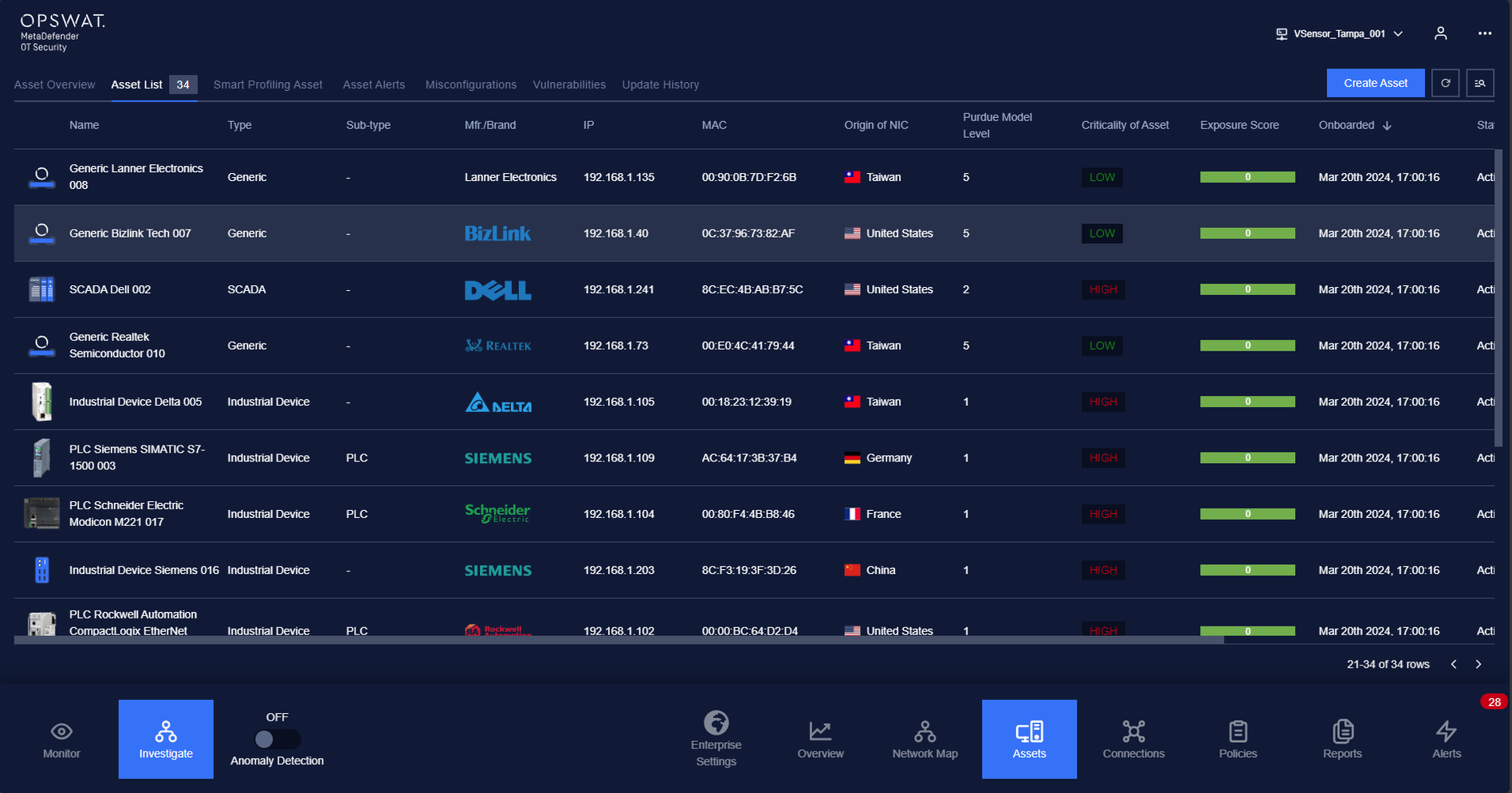Viewport: 1512px width, 793px height.
Task: Click the China origin cell
Action: coord(870,570)
